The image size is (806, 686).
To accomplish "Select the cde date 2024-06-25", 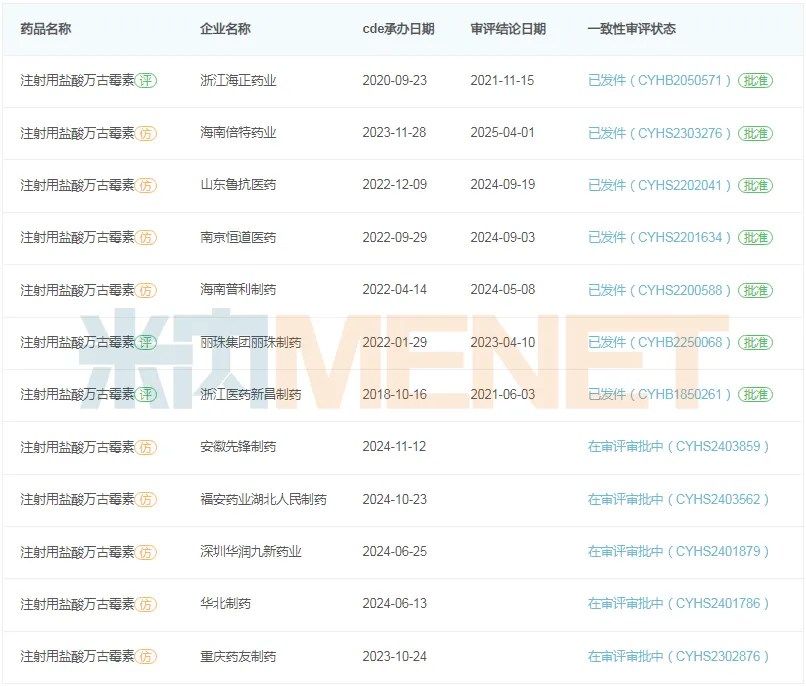I will (x=395, y=552).
